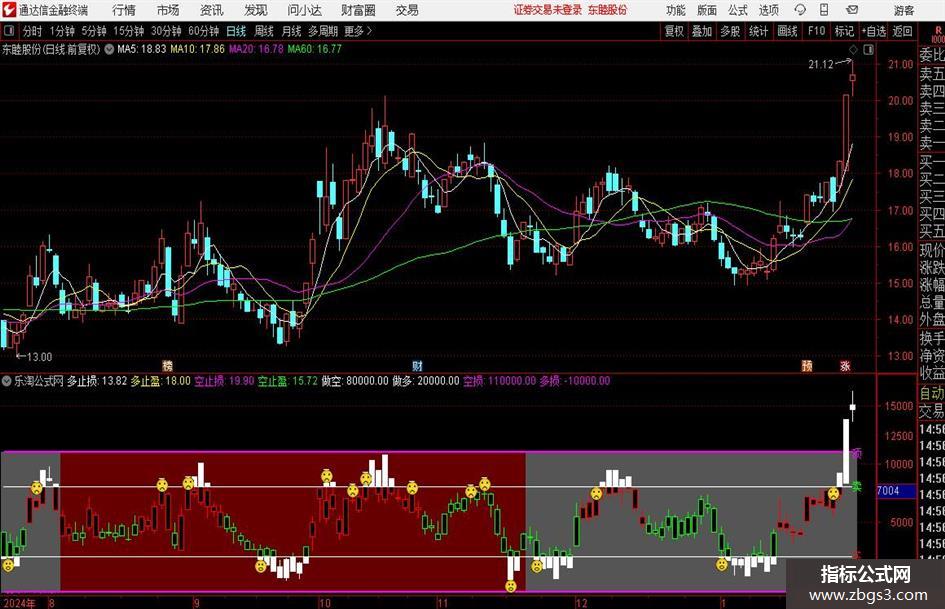Click the 标记 mark button

click(x=844, y=31)
